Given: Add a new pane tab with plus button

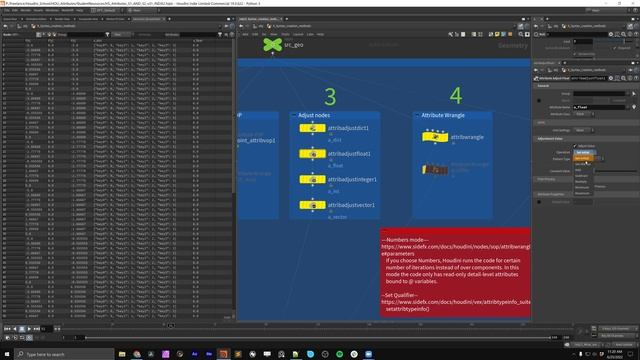Looking at the screenshot, I should 169,19.
